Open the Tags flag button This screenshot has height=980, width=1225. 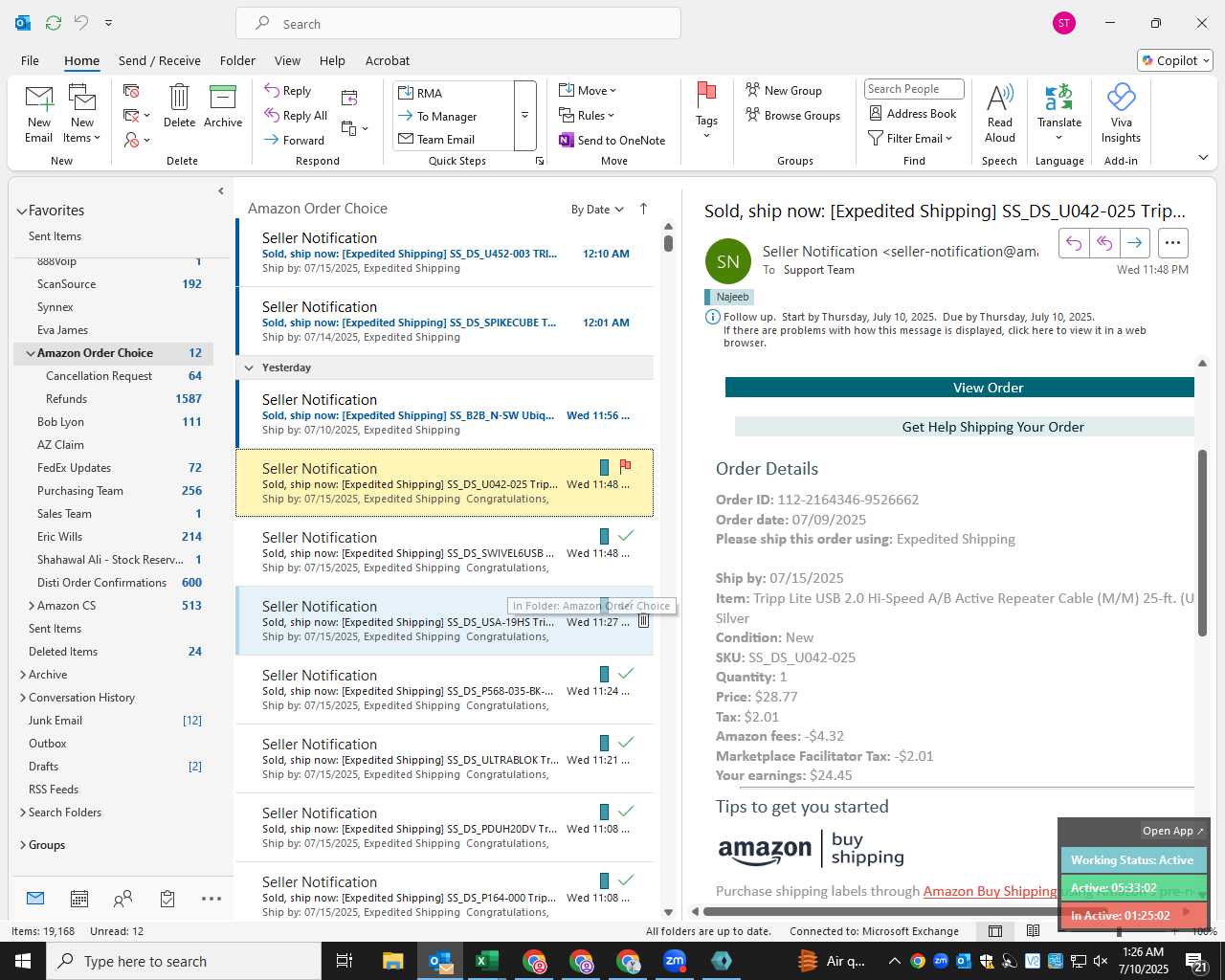point(706,111)
